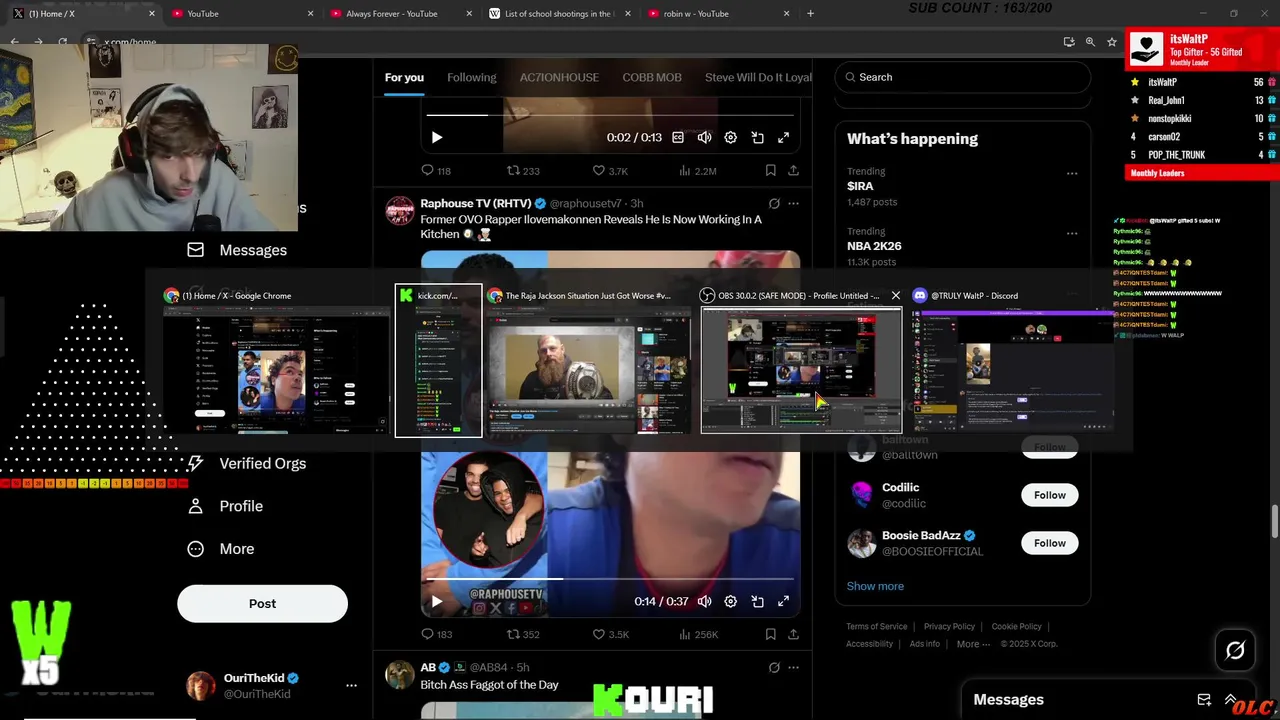The width and height of the screenshot is (1280, 720).
Task: Open more options on Raphouse TV post
Action: [x=793, y=203]
